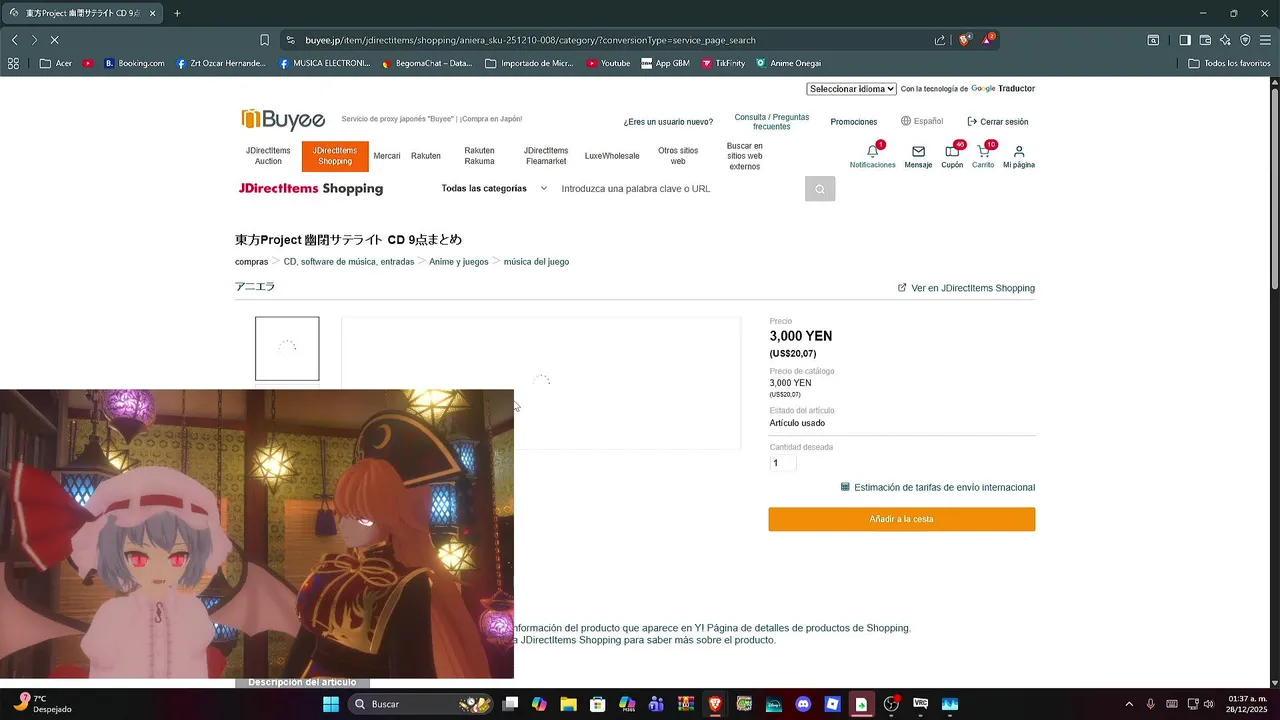Image resolution: width=1280 pixels, height=720 pixels.
Task: Open the Brave VPN shield icon
Action: coord(1245,40)
